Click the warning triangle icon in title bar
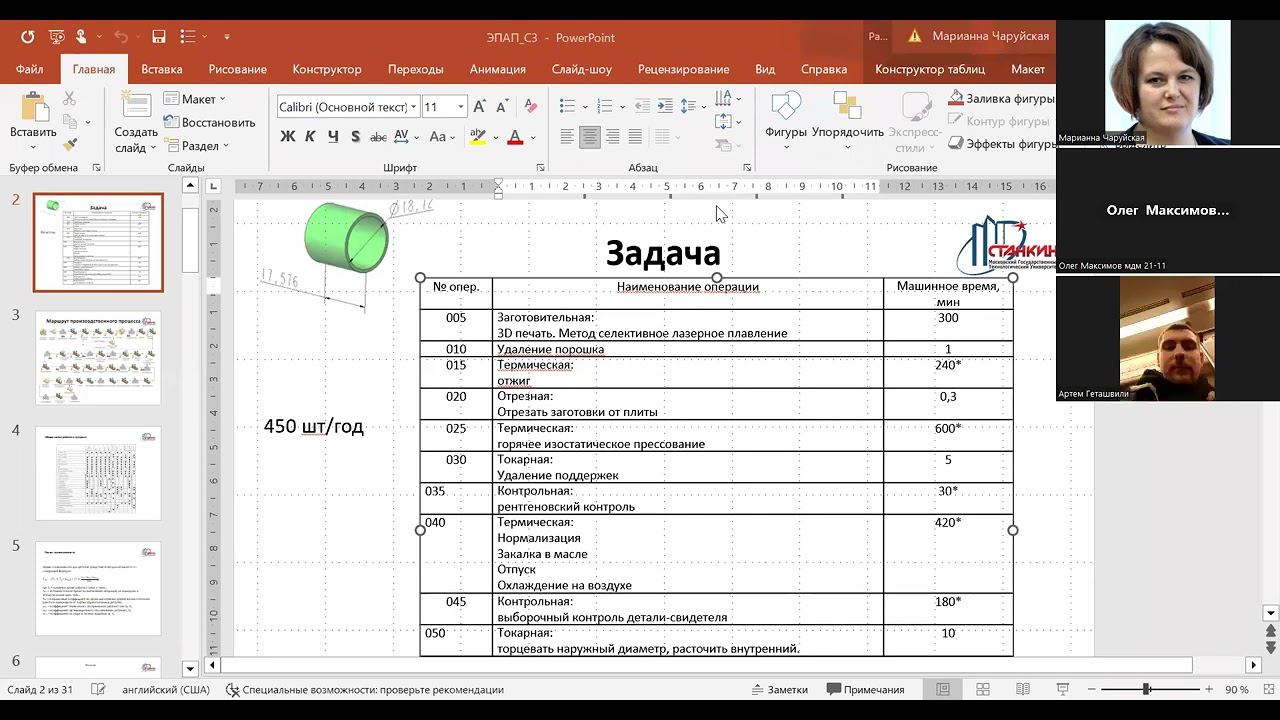Screen dimensions: 1280x720 (915, 36)
